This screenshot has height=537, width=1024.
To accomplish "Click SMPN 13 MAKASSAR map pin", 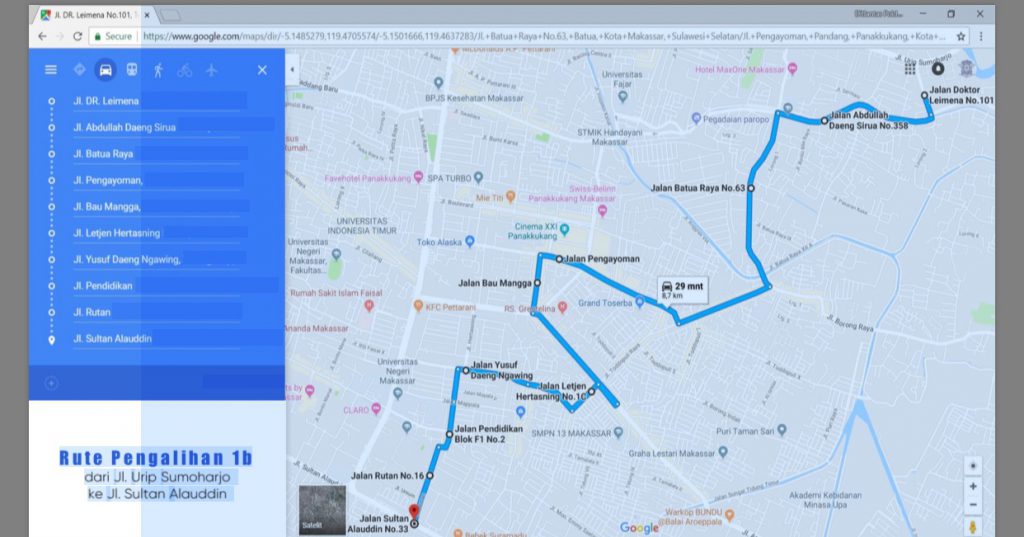I will (x=618, y=432).
